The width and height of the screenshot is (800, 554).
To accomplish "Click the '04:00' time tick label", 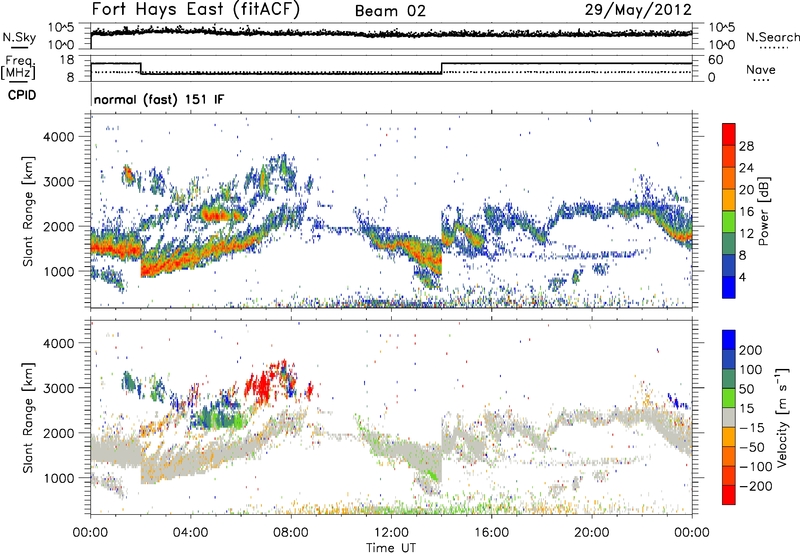I will pyautogui.click(x=190, y=533).
